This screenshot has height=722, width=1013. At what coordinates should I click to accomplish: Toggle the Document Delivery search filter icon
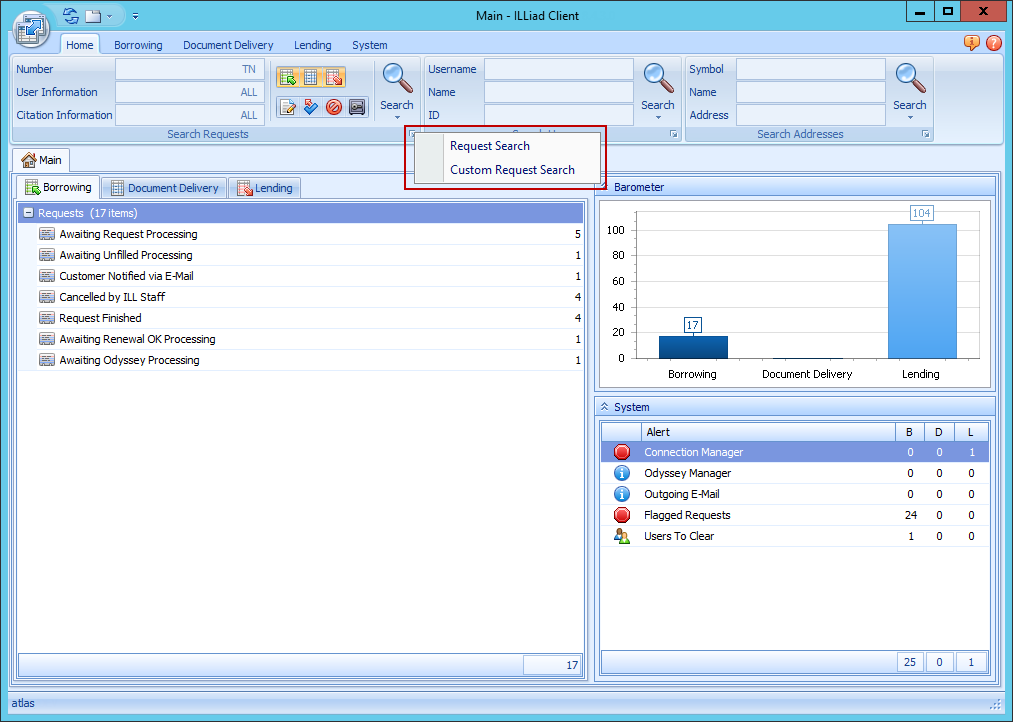tap(311, 77)
